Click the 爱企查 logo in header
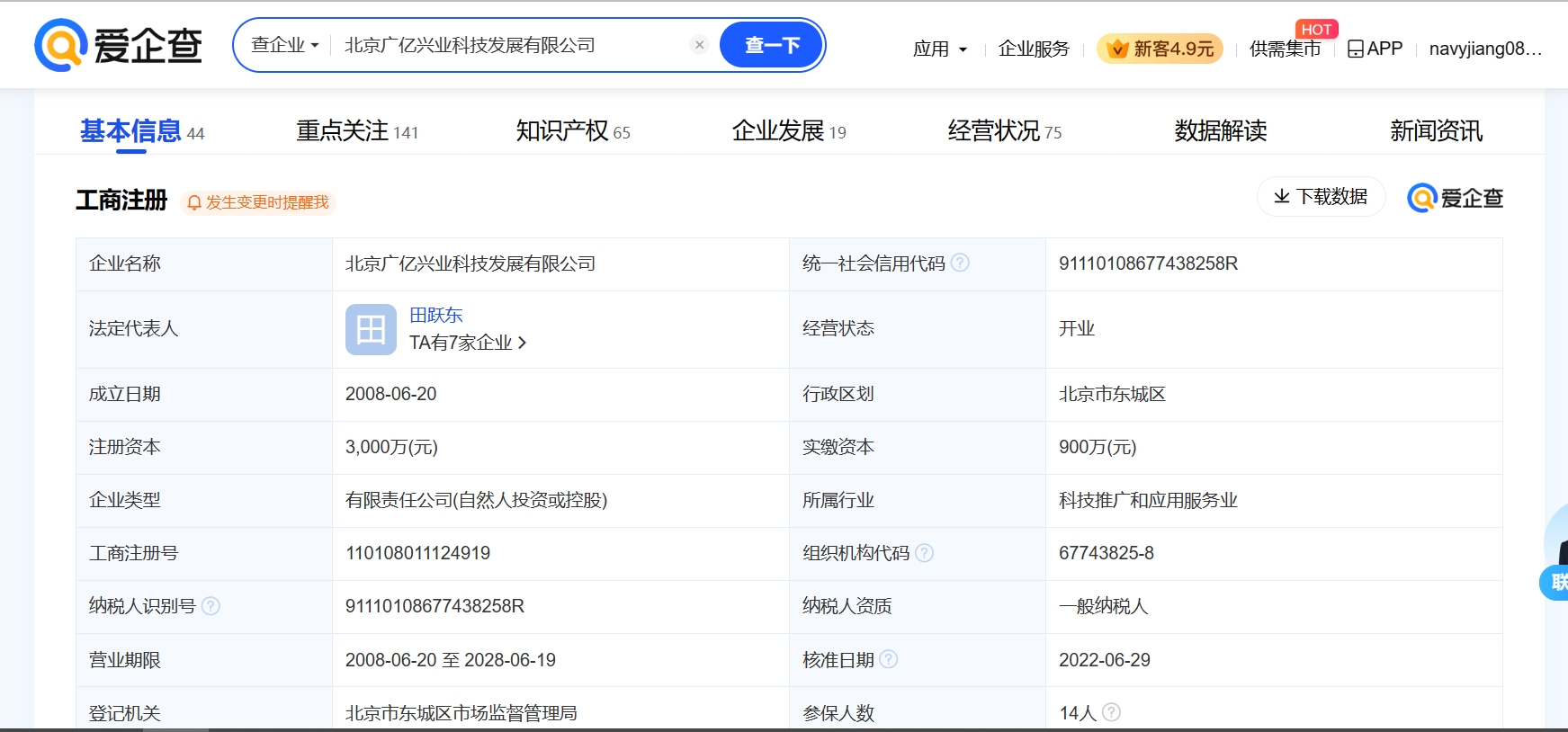This screenshot has height=732, width=1568. [119, 45]
